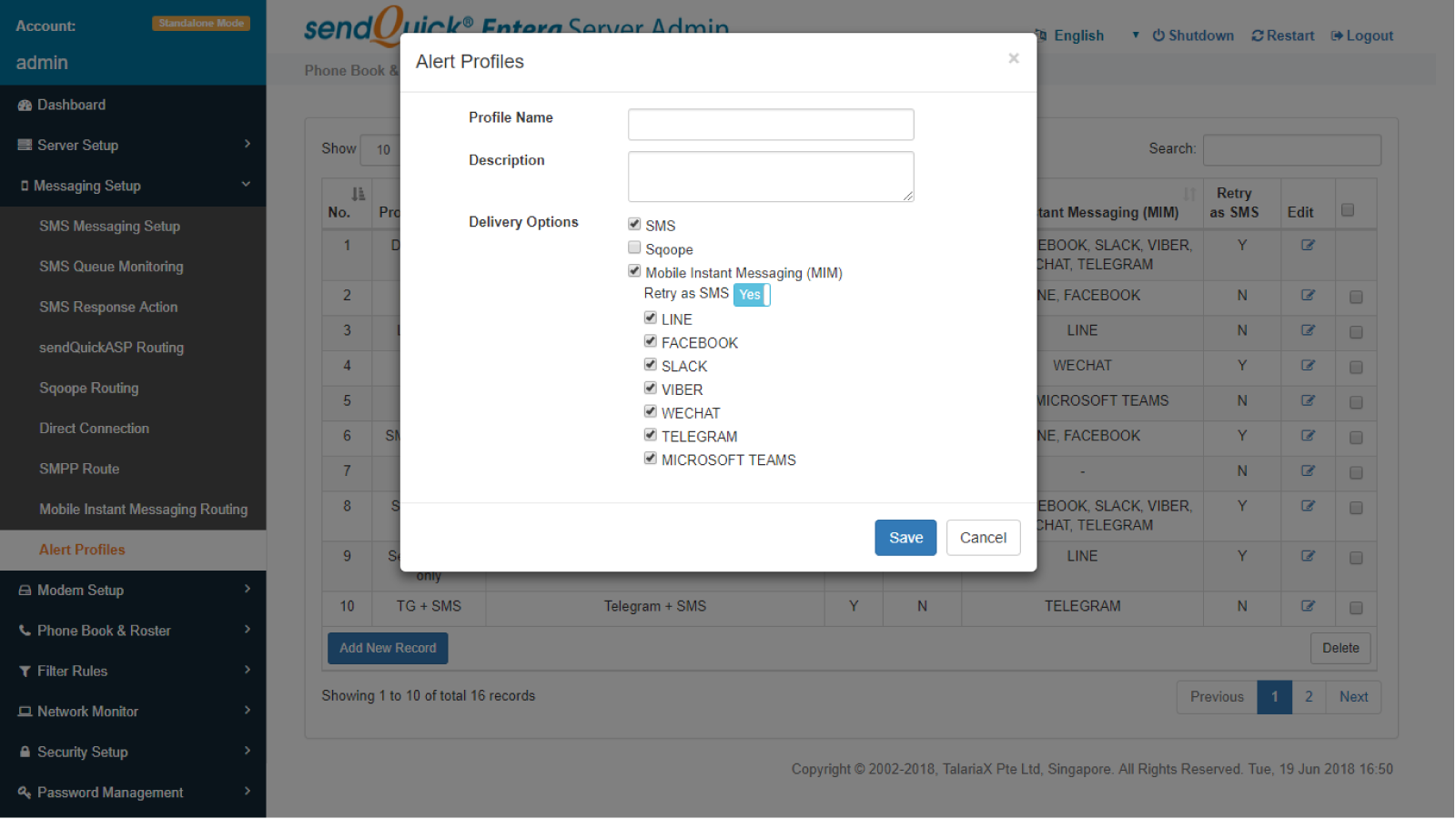Open SMS Queue Monitoring page
This screenshot has width=1456, height=819.
tap(111, 267)
